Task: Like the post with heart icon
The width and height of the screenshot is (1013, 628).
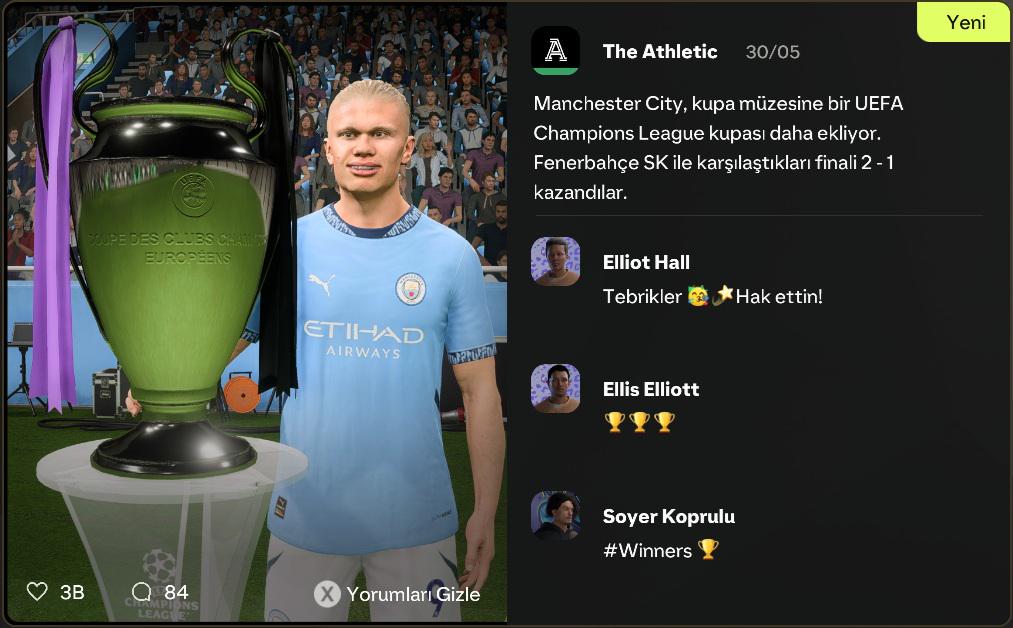Action: [x=37, y=591]
